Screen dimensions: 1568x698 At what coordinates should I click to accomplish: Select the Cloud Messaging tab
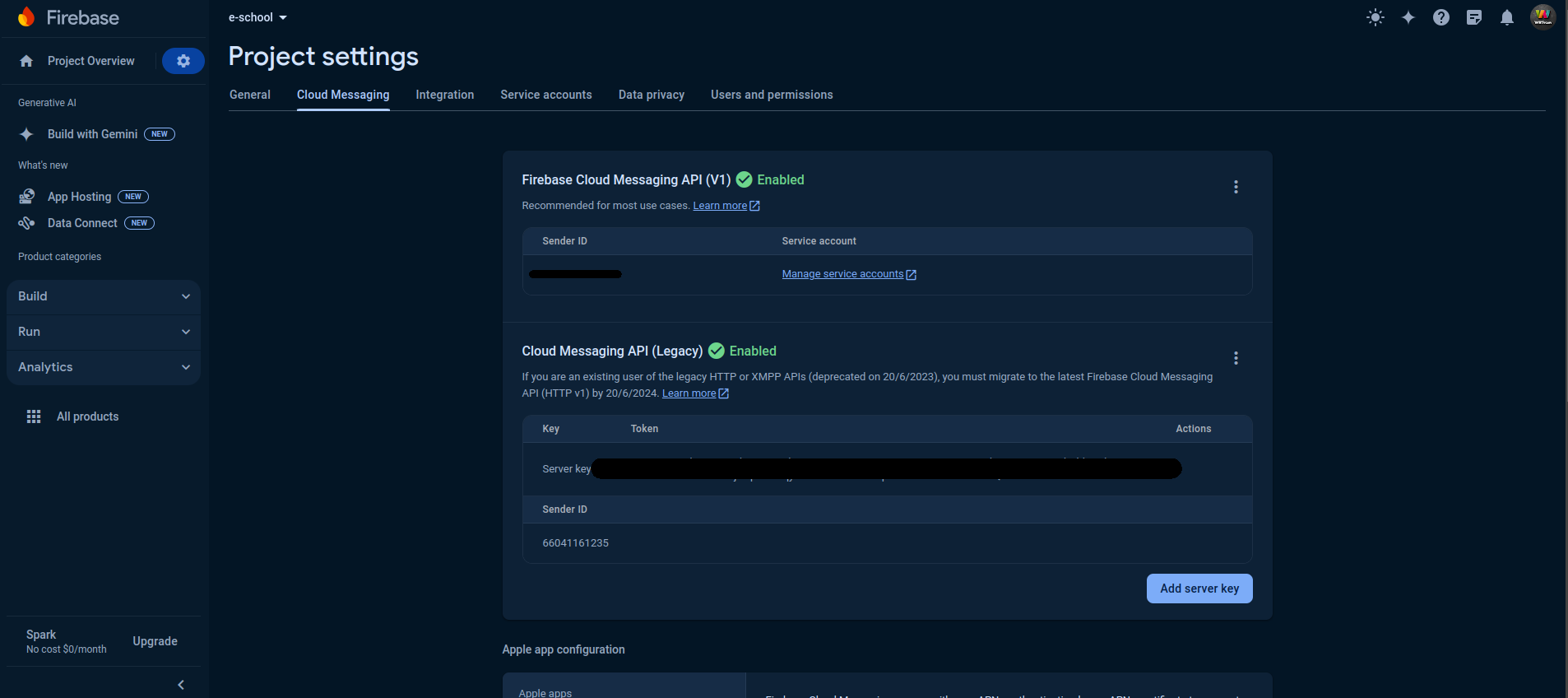[x=343, y=95]
